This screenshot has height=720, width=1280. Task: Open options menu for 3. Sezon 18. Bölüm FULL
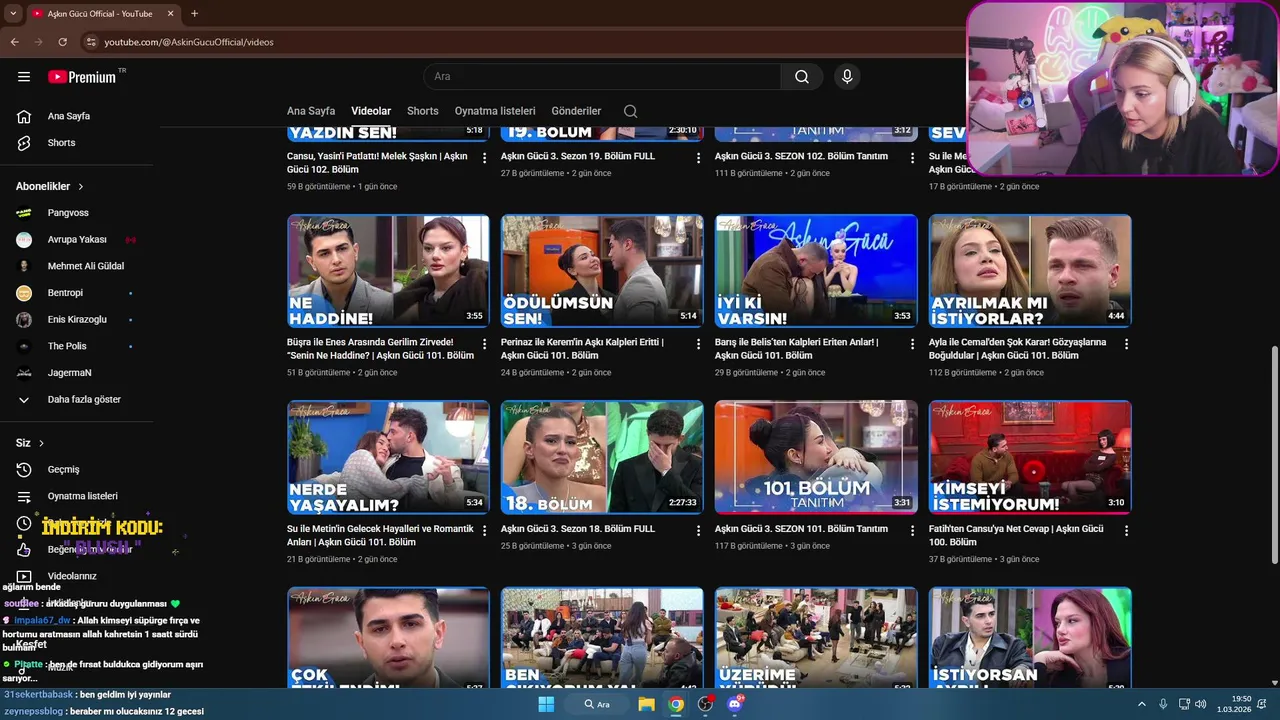699,530
